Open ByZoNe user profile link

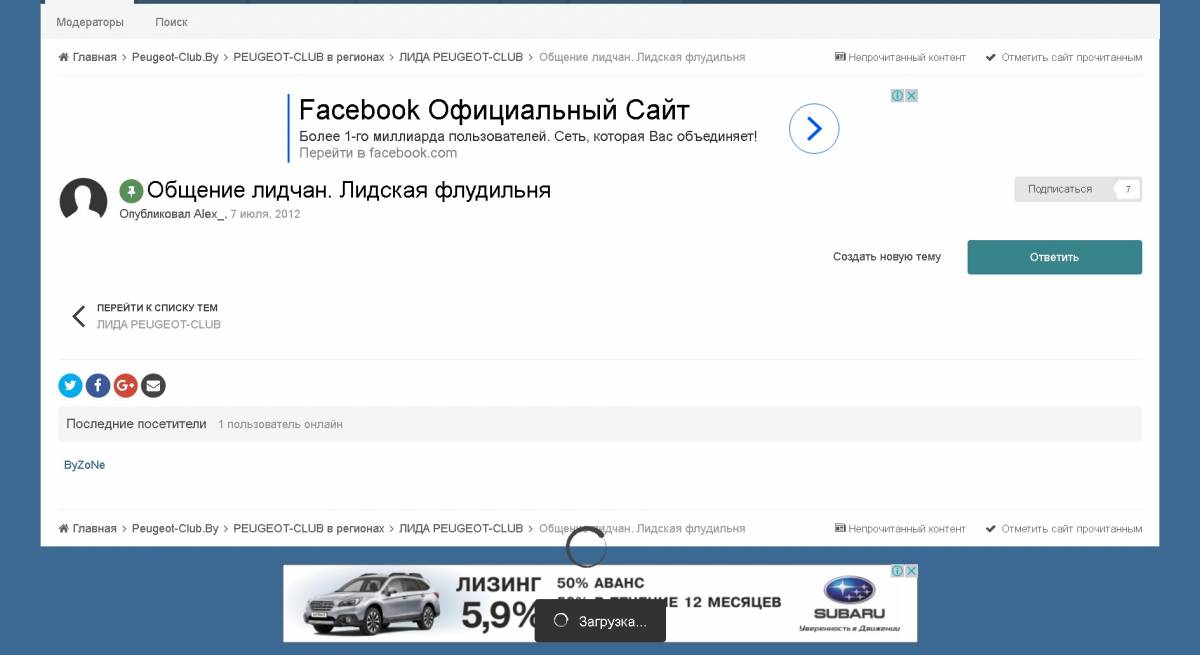84,465
